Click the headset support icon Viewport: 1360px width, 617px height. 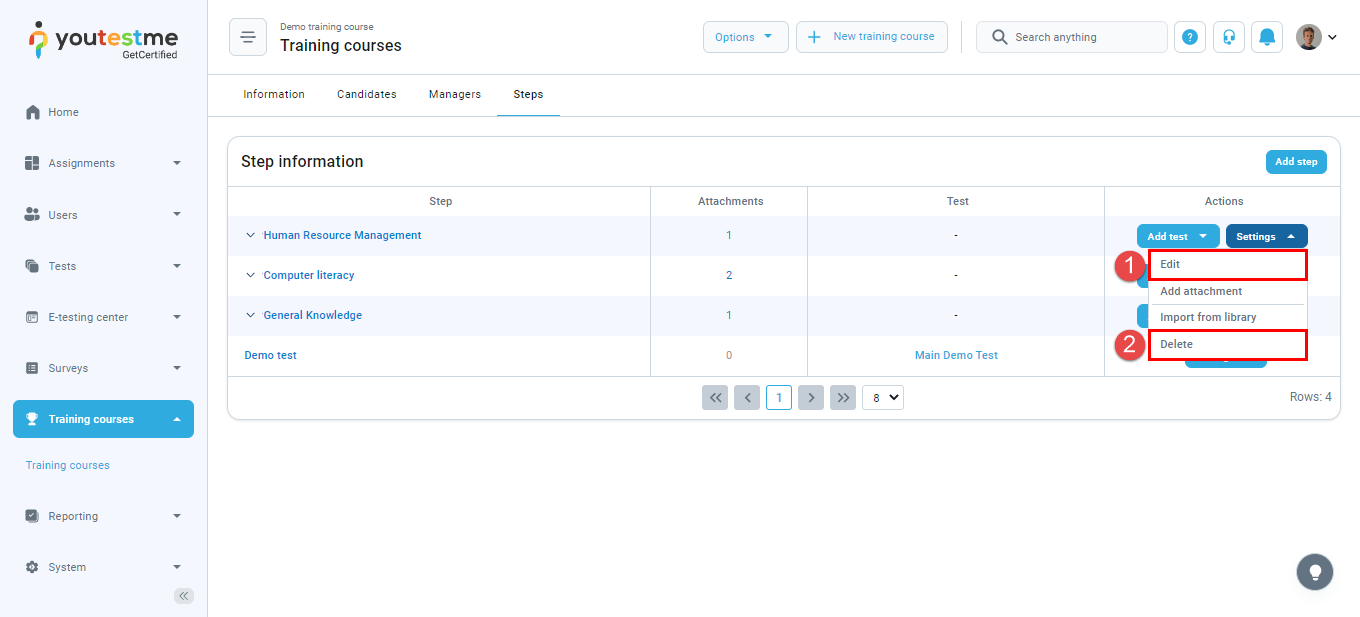click(x=1228, y=37)
